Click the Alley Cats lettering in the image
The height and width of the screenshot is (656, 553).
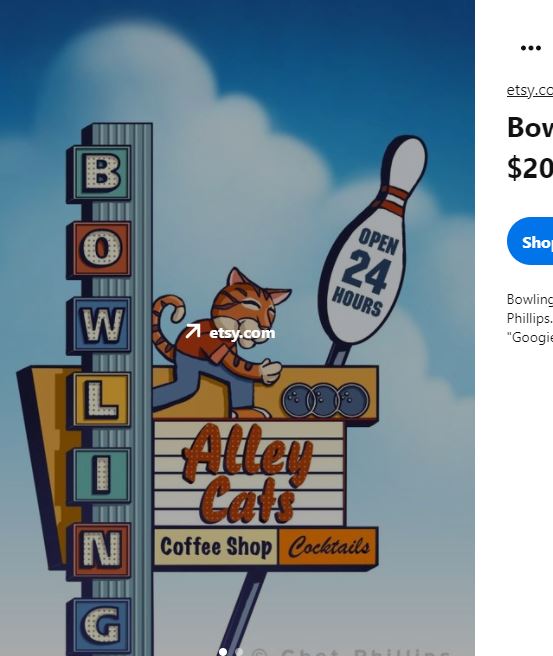click(248, 473)
